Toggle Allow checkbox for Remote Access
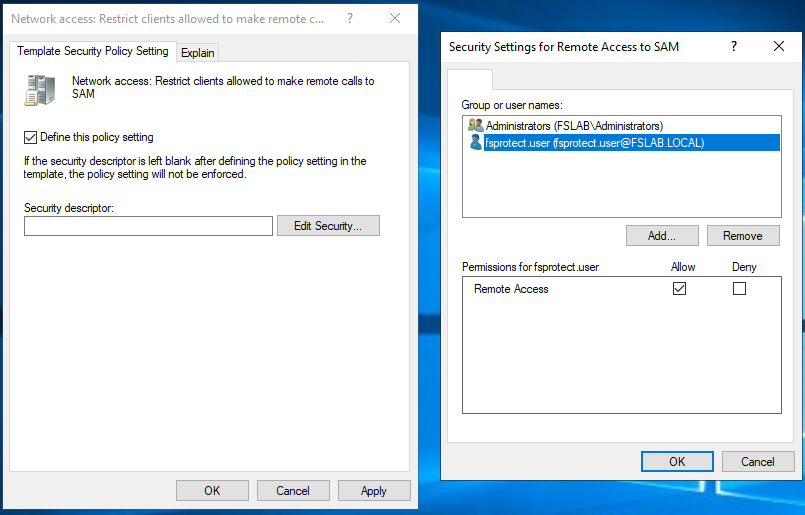Screen dimensions: 805x515 tap(680, 289)
